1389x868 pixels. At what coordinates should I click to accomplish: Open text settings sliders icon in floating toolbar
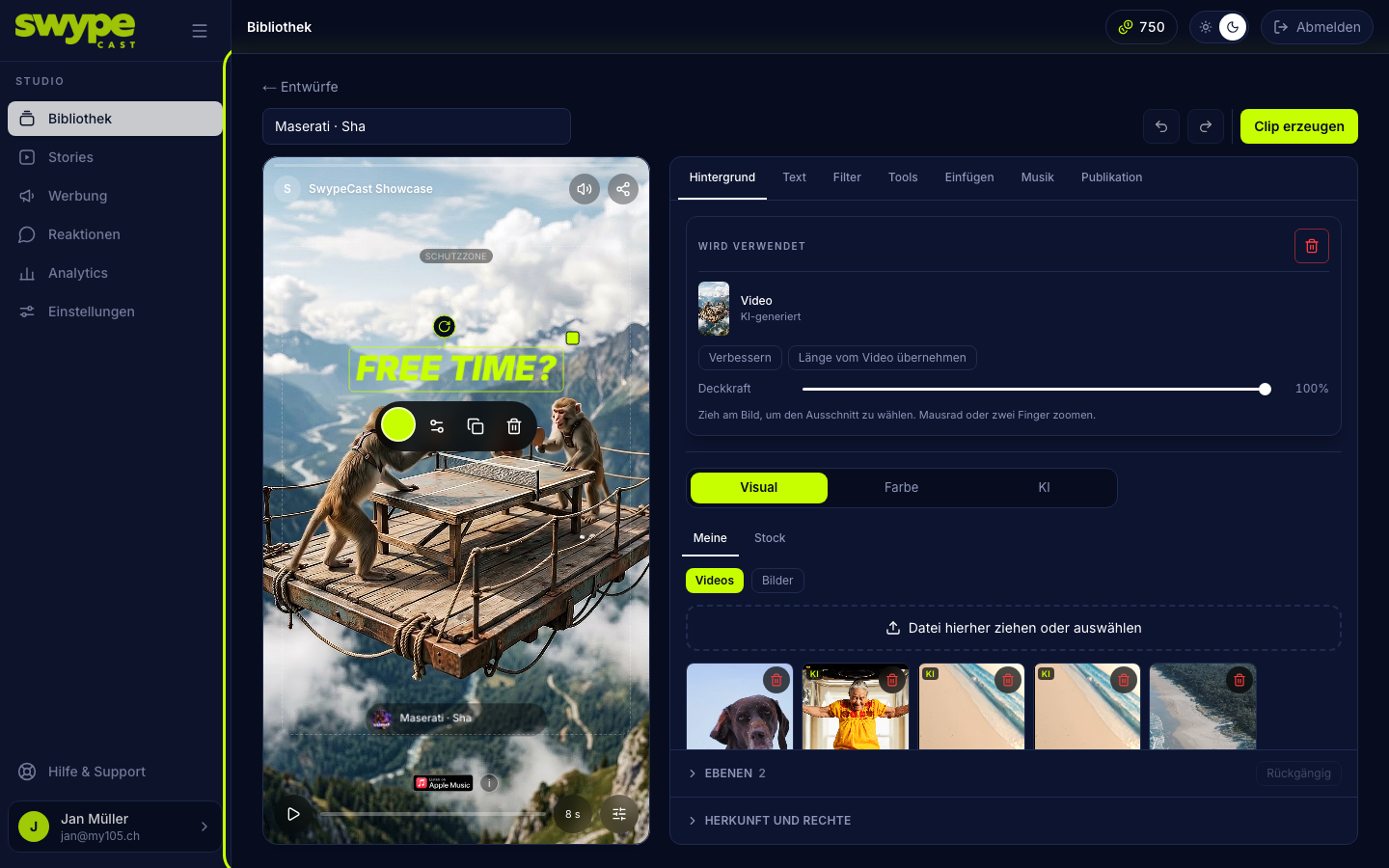tap(437, 426)
